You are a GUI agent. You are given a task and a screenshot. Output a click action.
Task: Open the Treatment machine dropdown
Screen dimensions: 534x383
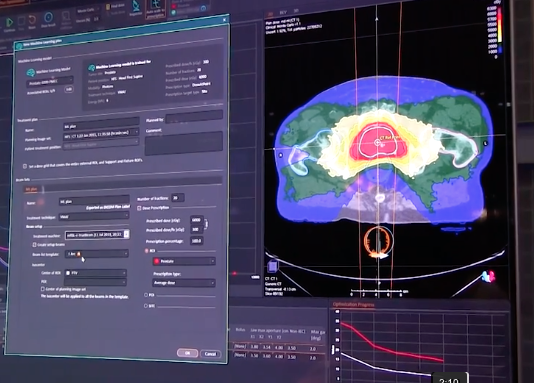[x=97, y=235]
